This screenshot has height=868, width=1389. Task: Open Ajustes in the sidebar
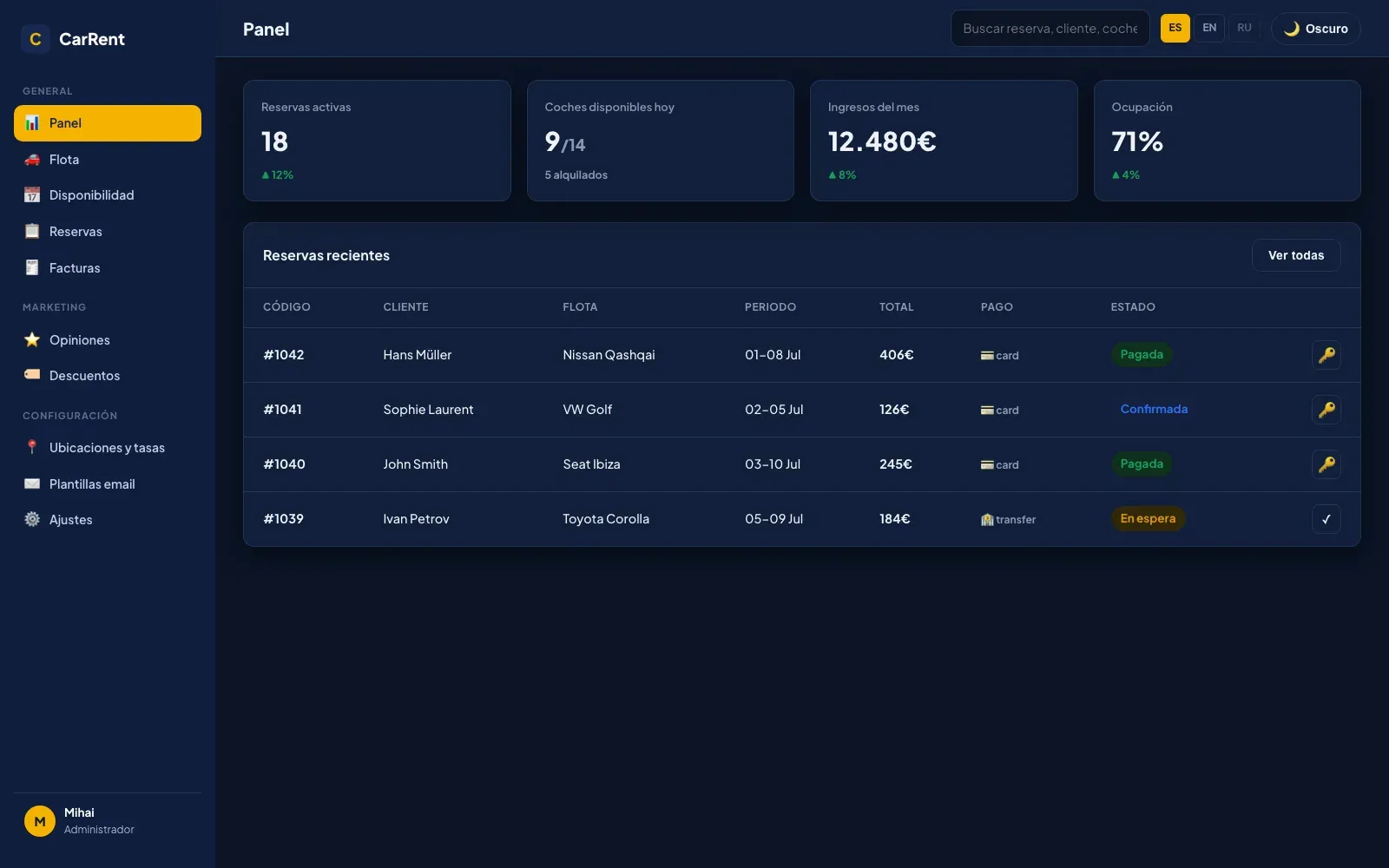(x=108, y=520)
